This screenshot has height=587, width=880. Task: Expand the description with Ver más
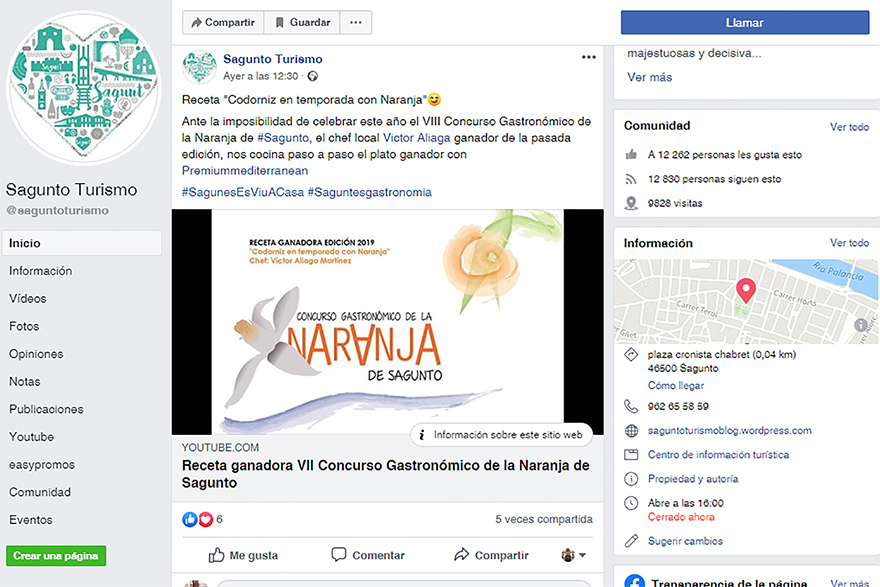(x=649, y=77)
